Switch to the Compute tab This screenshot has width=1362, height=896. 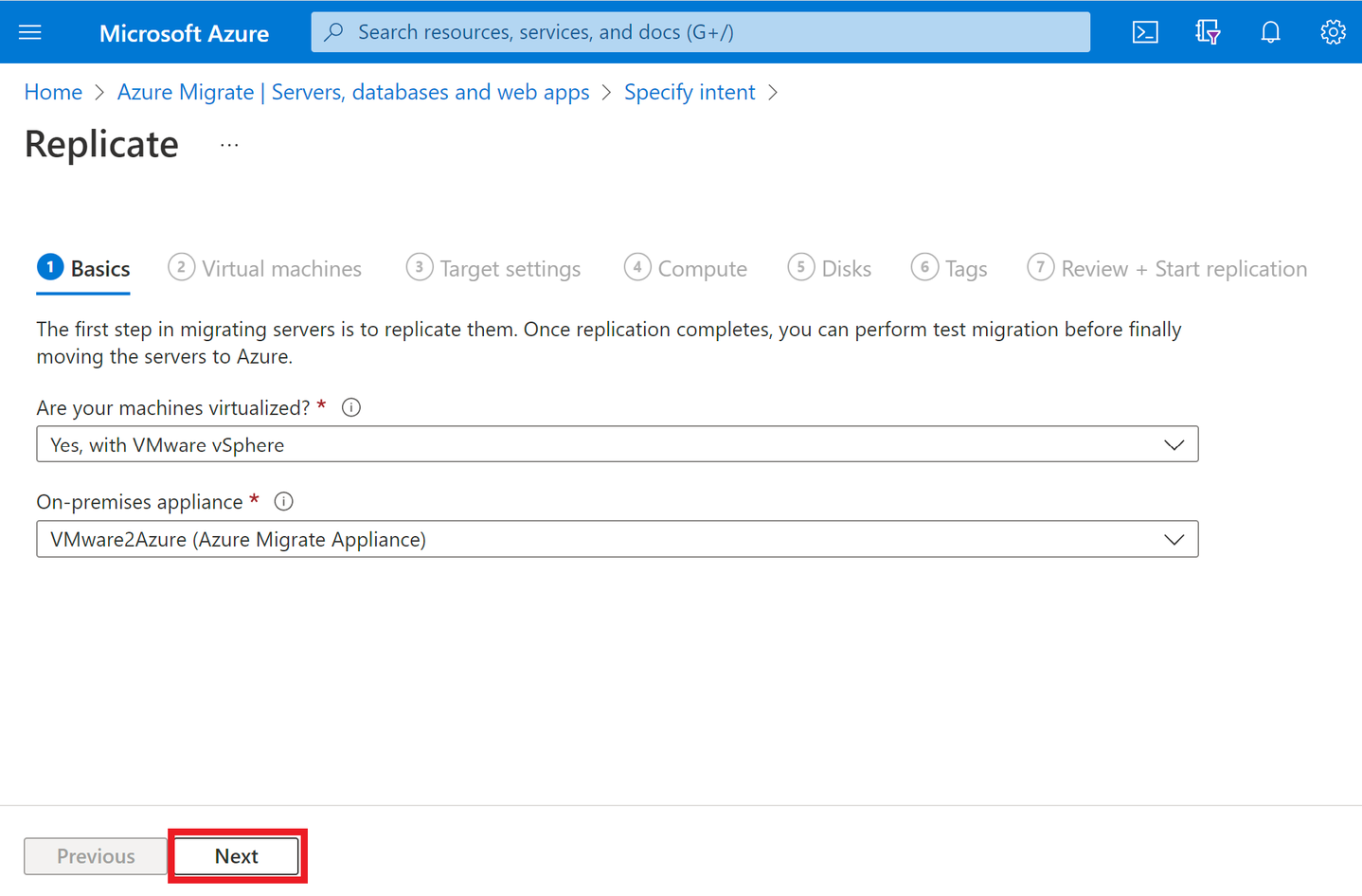tap(686, 269)
